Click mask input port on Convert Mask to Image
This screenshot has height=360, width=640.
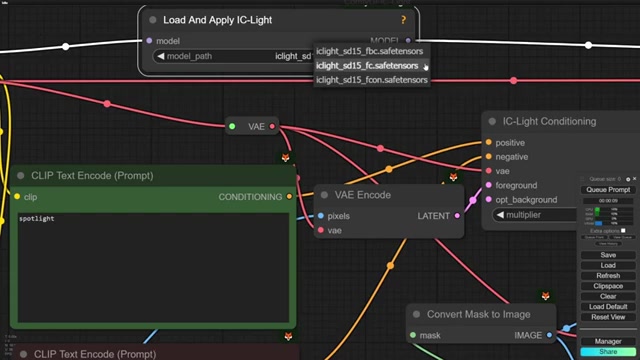coord(413,335)
